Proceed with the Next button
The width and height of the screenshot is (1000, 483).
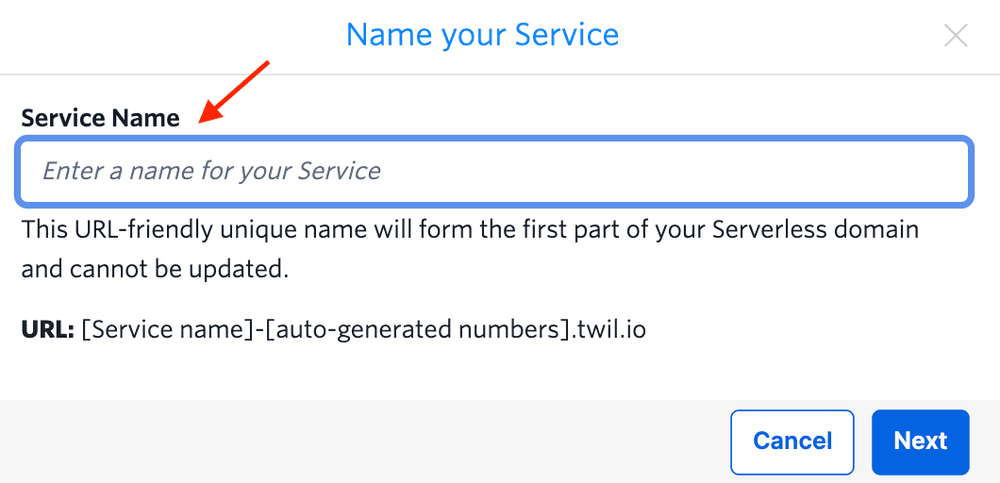920,441
